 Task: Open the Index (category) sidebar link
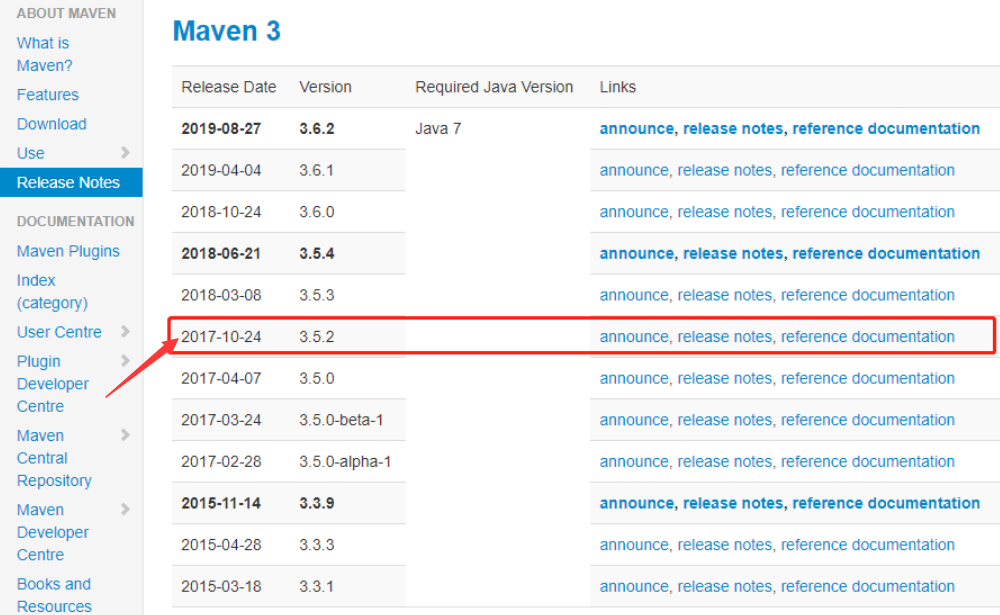pyautogui.click(x=52, y=292)
